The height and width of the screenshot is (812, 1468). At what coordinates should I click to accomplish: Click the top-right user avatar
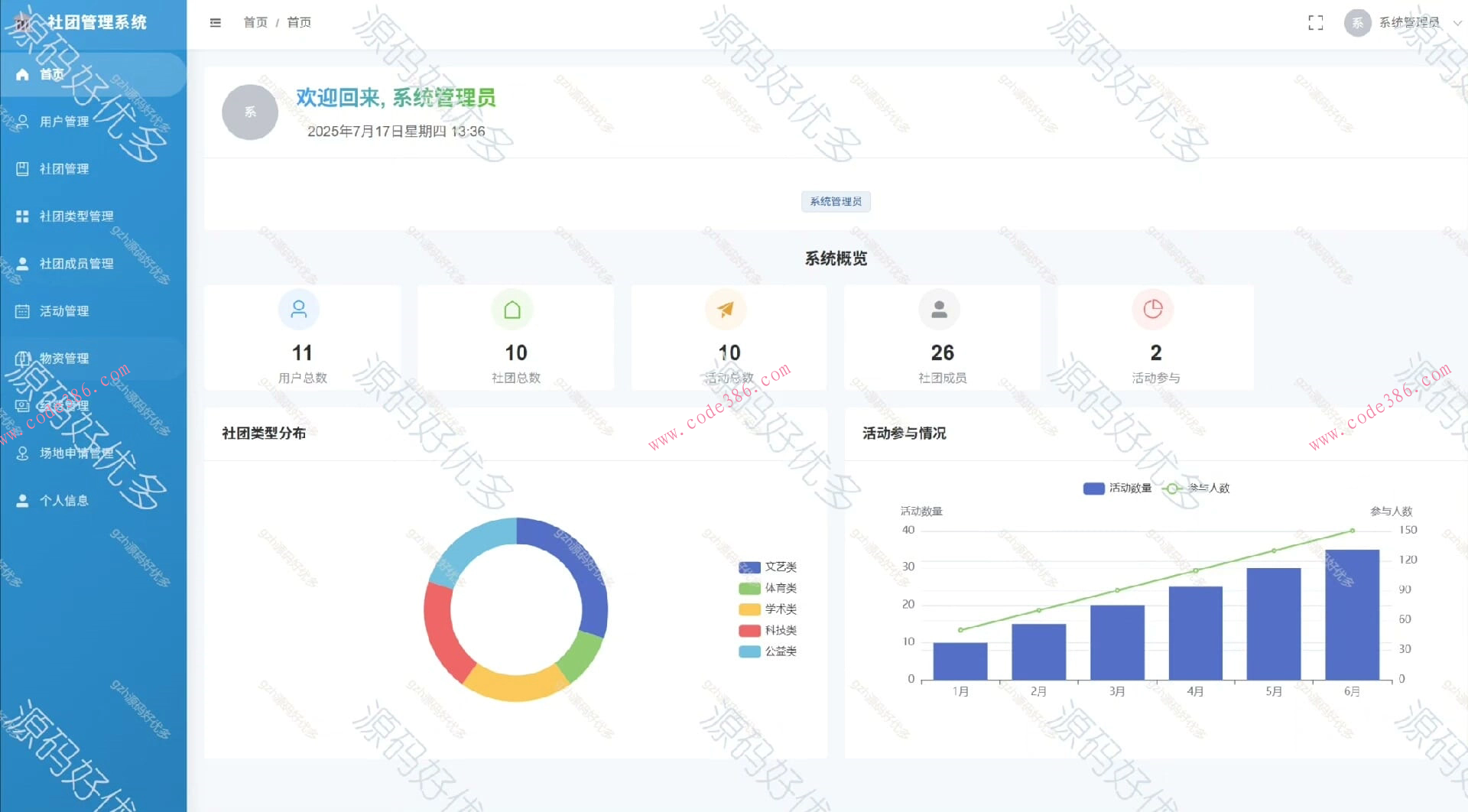click(x=1357, y=23)
